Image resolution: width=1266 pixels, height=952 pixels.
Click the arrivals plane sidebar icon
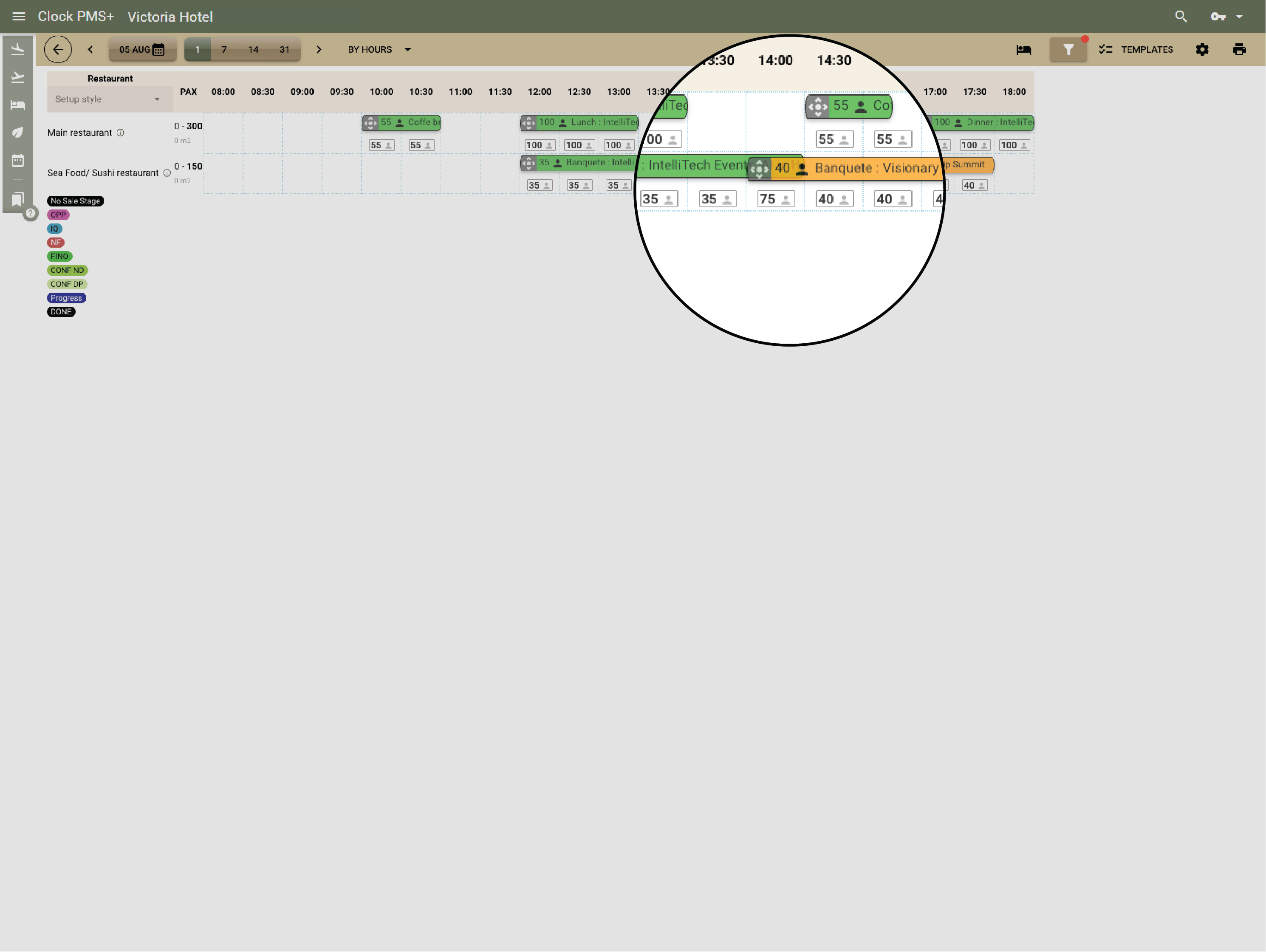pos(18,50)
